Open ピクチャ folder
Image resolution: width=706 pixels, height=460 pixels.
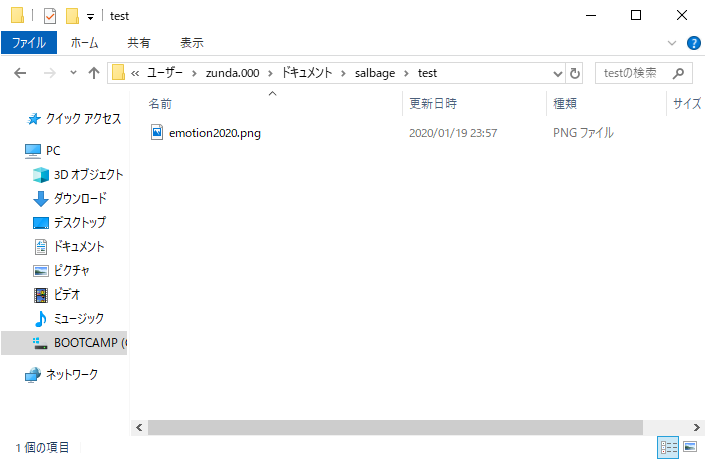coord(72,271)
